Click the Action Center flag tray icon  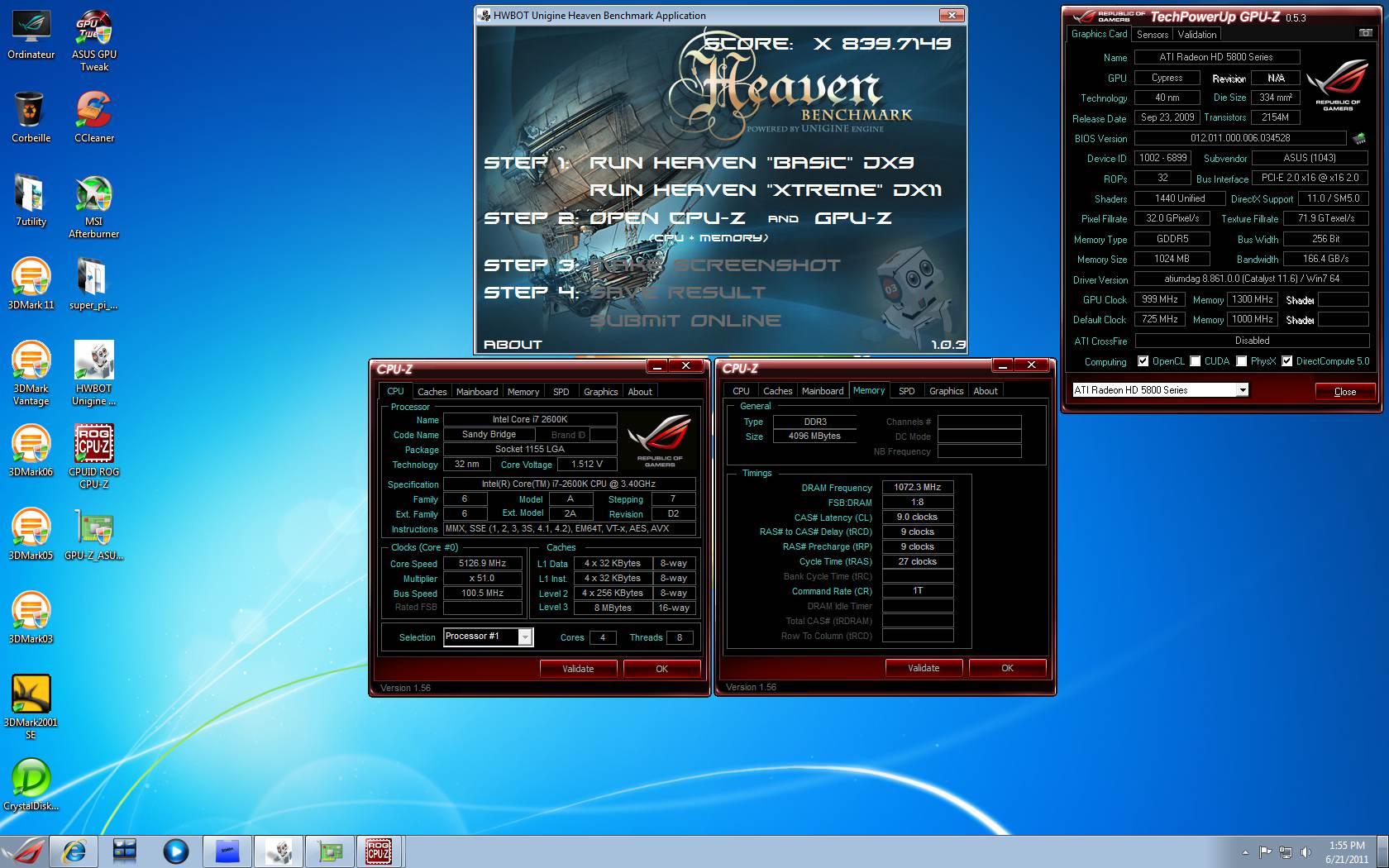coord(1265,852)
